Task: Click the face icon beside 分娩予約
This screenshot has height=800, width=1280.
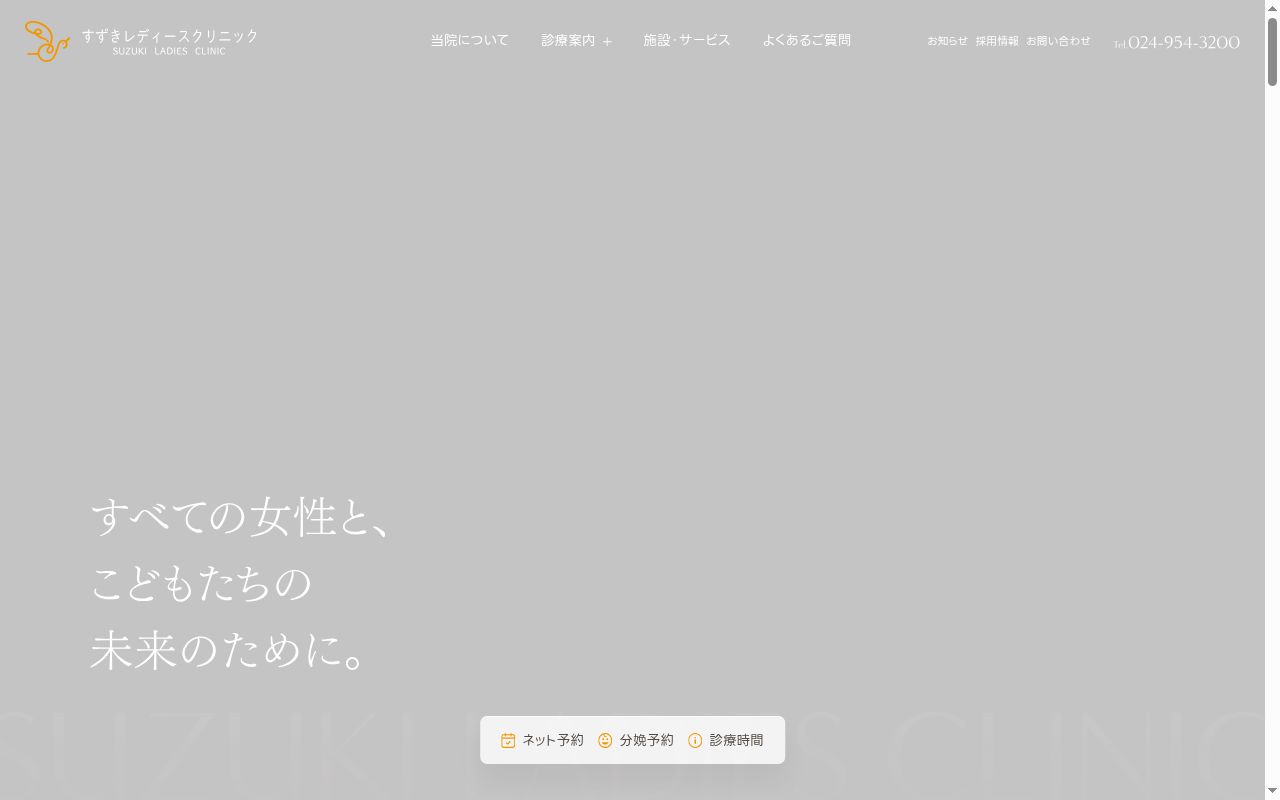Action: pos(605,740)
